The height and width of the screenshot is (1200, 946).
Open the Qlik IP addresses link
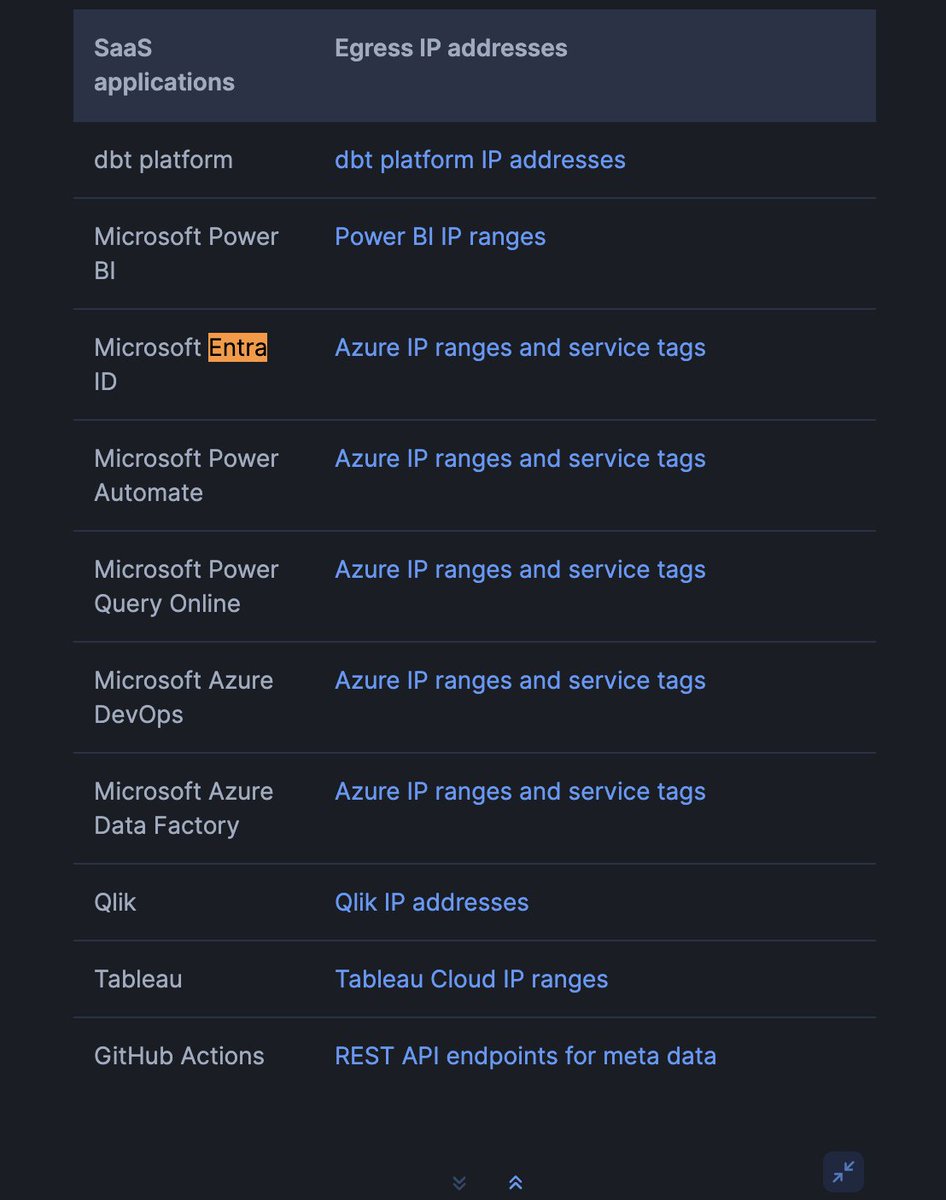pyautogui.click(x=432, y=903)
